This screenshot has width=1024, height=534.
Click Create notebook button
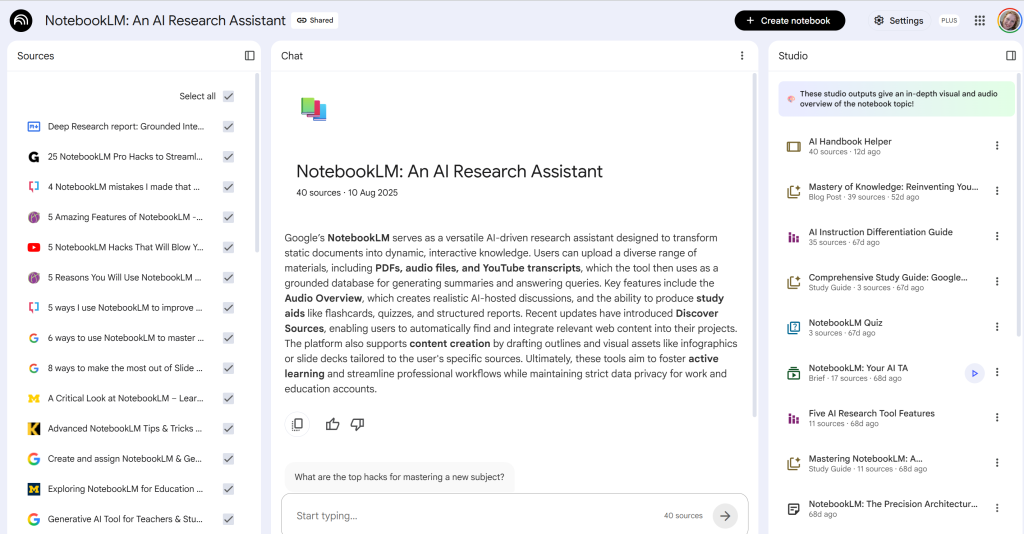(x=790, y=20)
